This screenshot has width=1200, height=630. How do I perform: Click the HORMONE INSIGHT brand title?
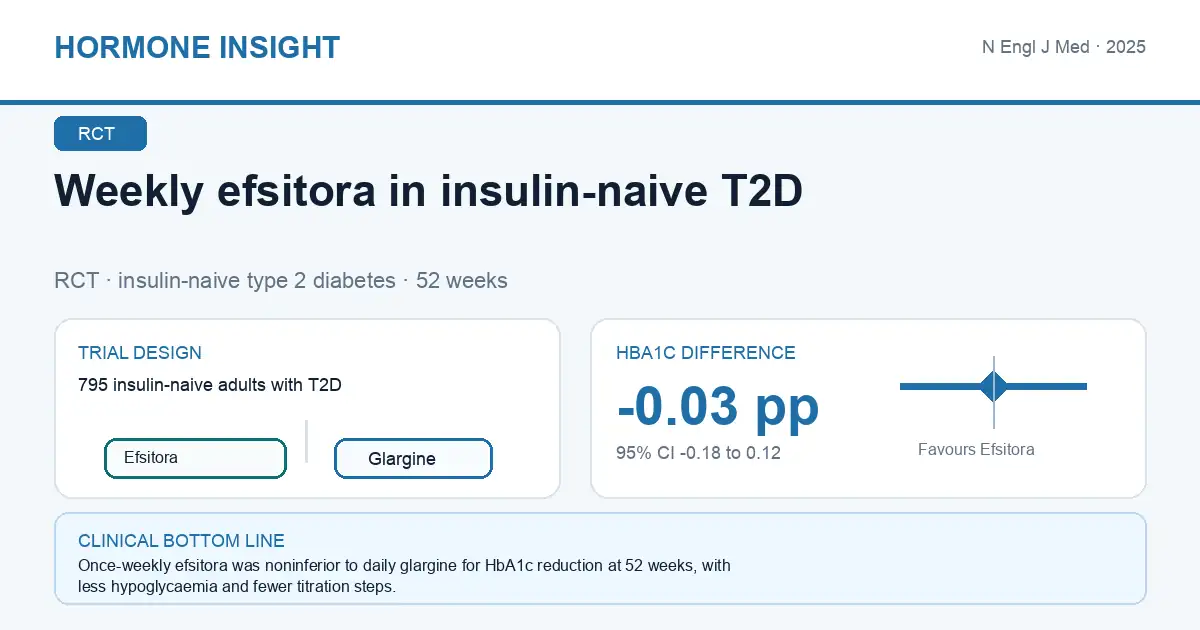coord(197,47)
